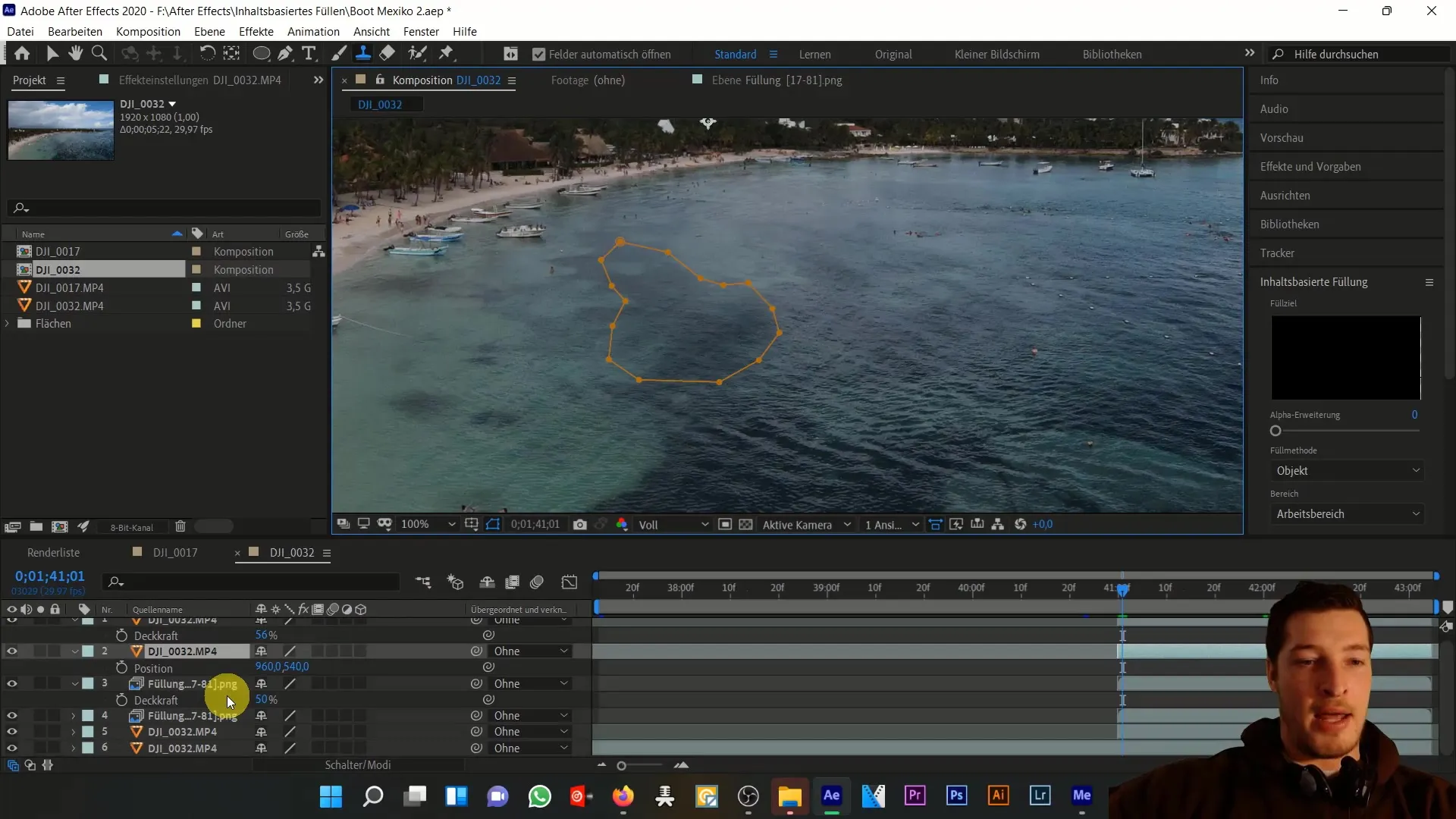
Task: Toggle Position stopwatch for layer 2
Action: pos(121,668)
